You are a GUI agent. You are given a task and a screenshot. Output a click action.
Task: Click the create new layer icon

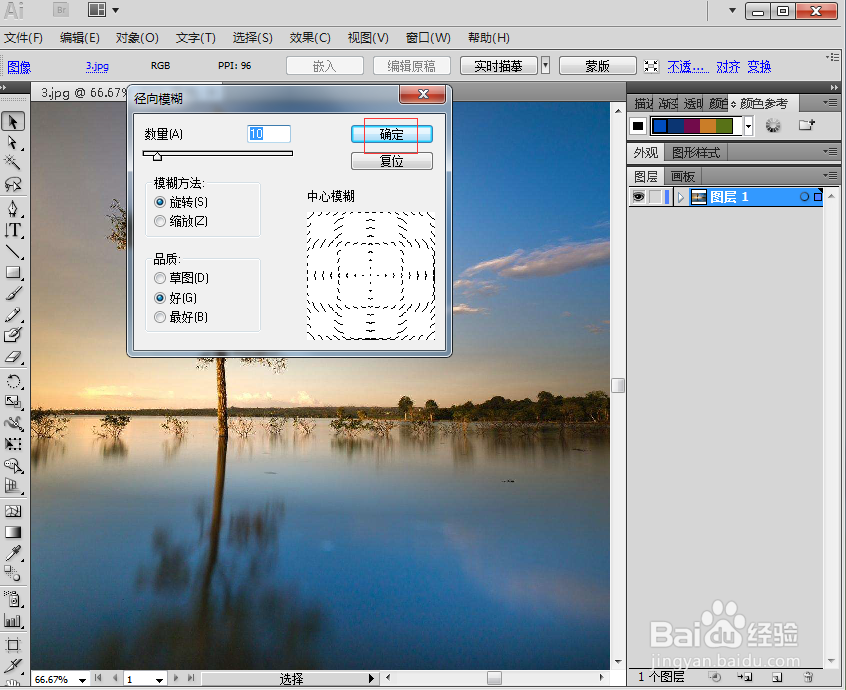776,677
